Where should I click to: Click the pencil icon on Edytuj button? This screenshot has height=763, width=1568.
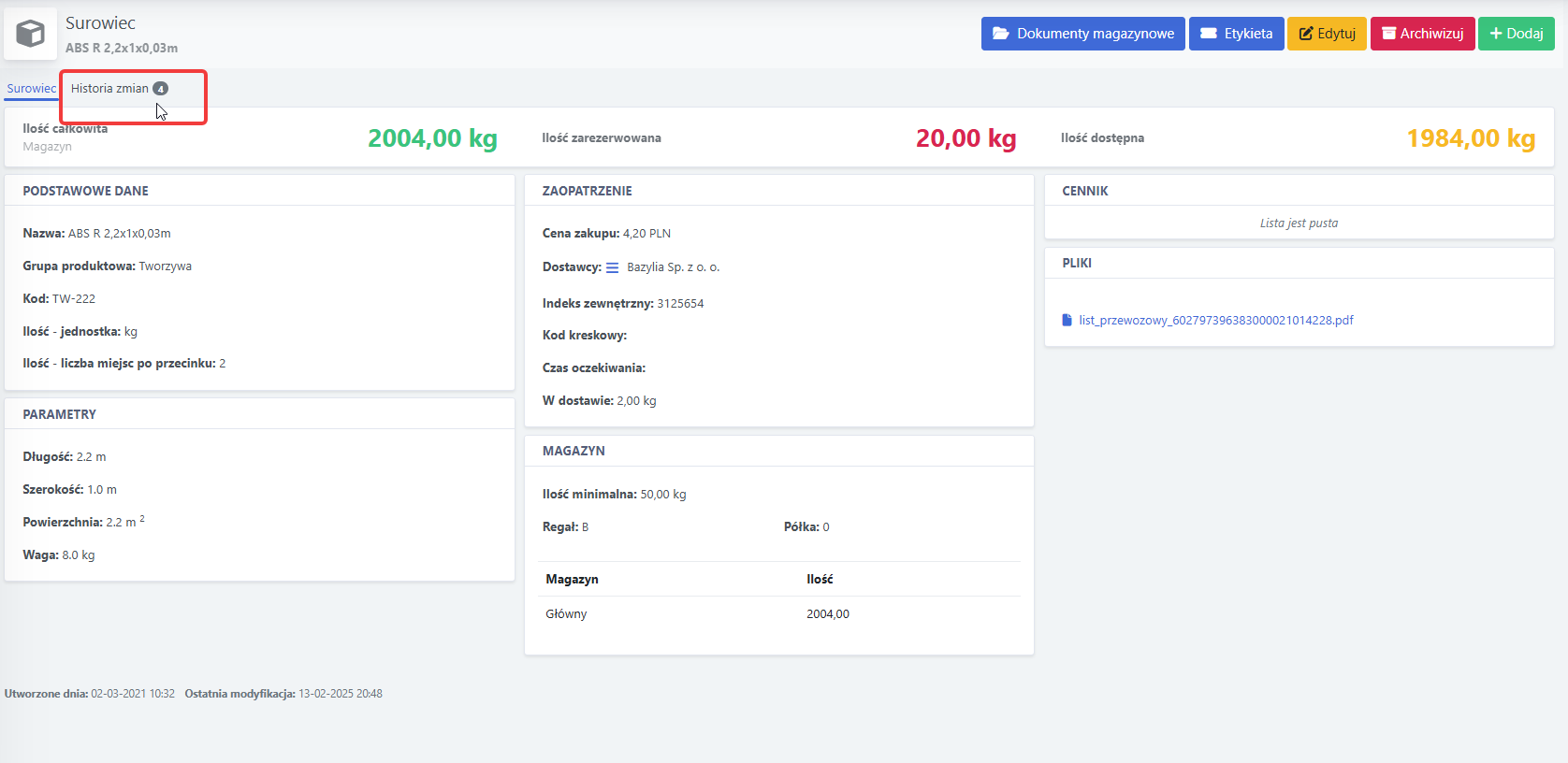coord(1306,34)
